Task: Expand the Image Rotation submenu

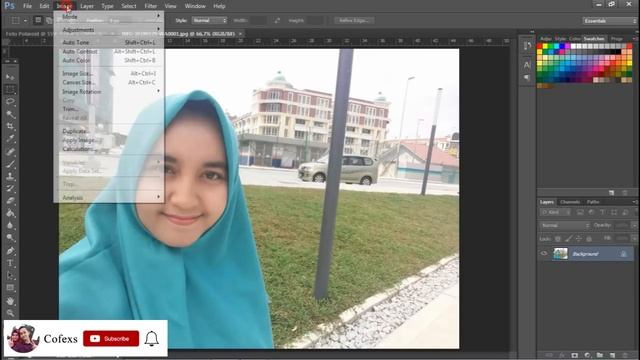Action: (110, 92)
